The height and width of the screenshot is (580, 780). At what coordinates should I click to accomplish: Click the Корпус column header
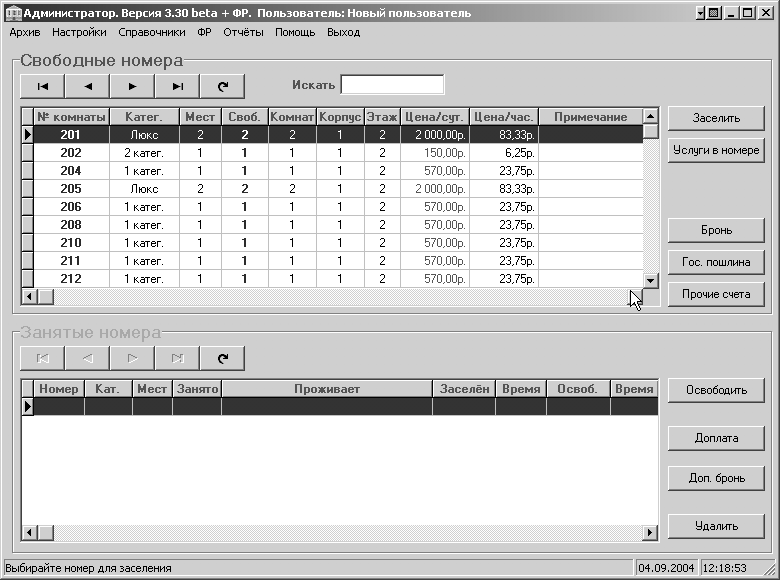pos(340,117)
